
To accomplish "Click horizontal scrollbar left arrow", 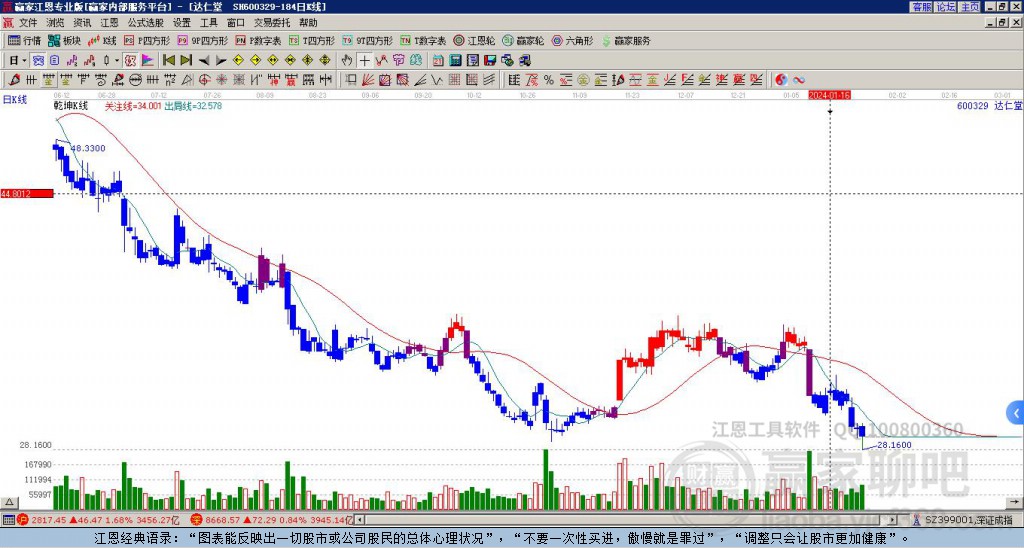I will pos(360,520).
